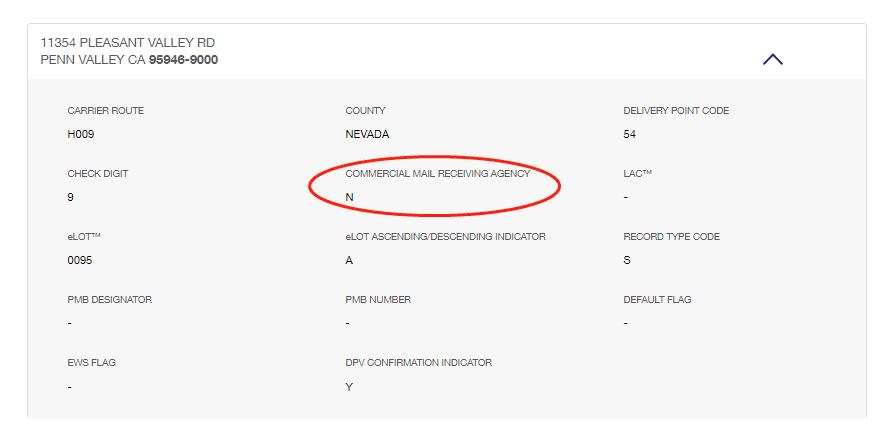
Task: Click the LAC label
Action: click(x=637, y=174)
